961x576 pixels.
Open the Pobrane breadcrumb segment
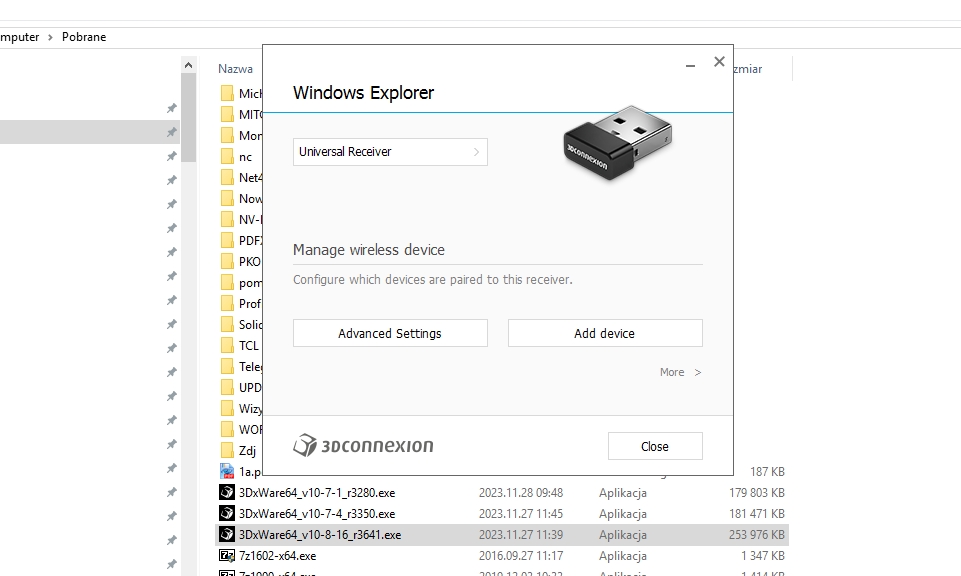tap(84, 37)
